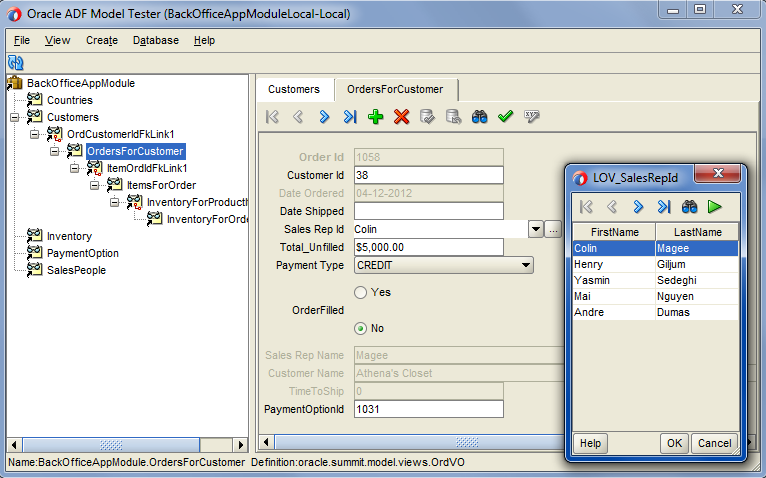This screenshot has height=478, width=766.
Task: Click the commit database changes icon
Action: (427, 117)
